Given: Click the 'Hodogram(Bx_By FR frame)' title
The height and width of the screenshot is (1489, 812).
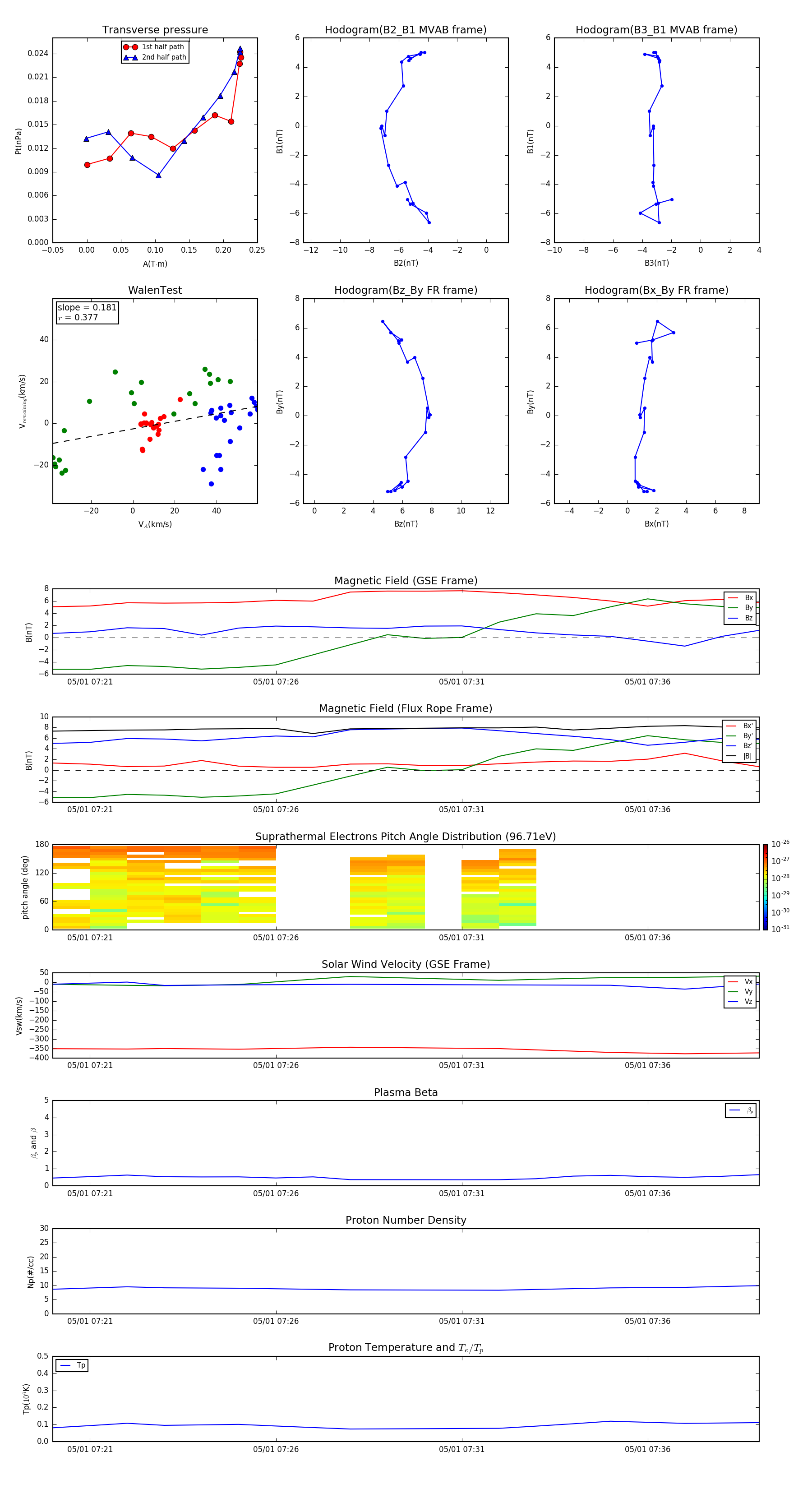Looking at the screenshot, I should pyautogui.click(x=656, y=290).
